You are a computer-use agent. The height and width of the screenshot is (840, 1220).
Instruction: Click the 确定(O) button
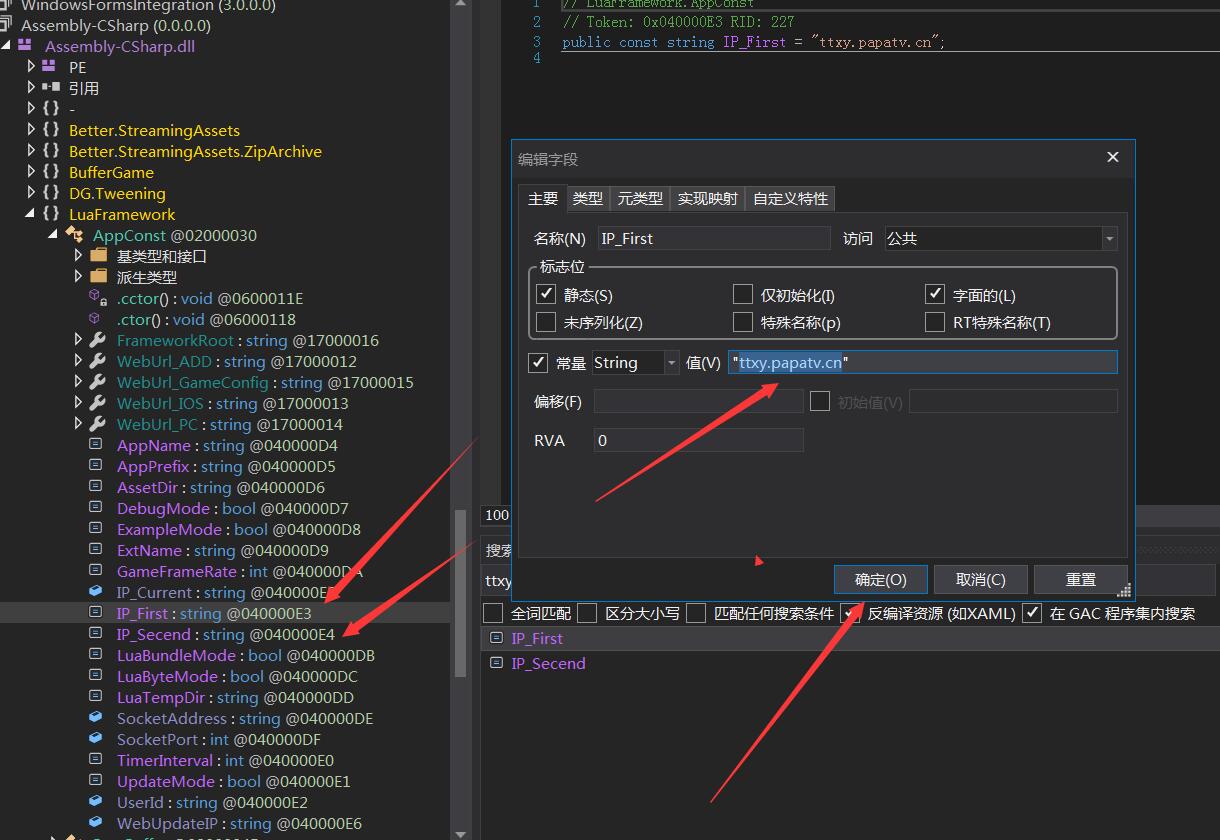[880, 580]
